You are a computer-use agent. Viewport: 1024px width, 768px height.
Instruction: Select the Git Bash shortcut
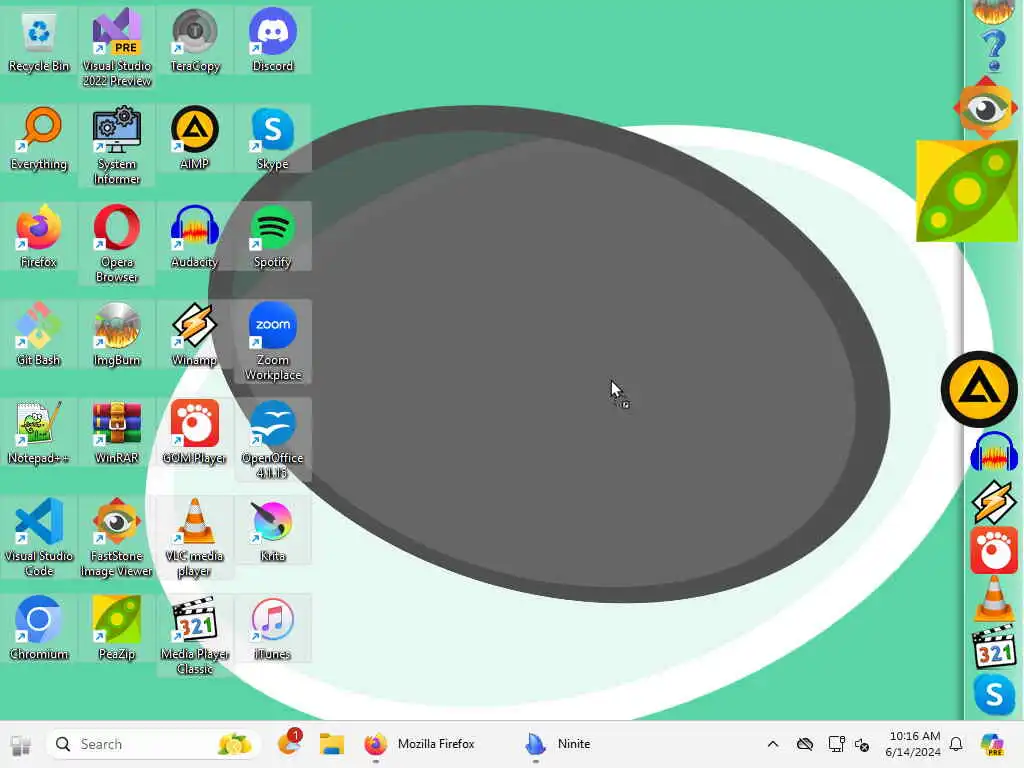click(39, 336)
